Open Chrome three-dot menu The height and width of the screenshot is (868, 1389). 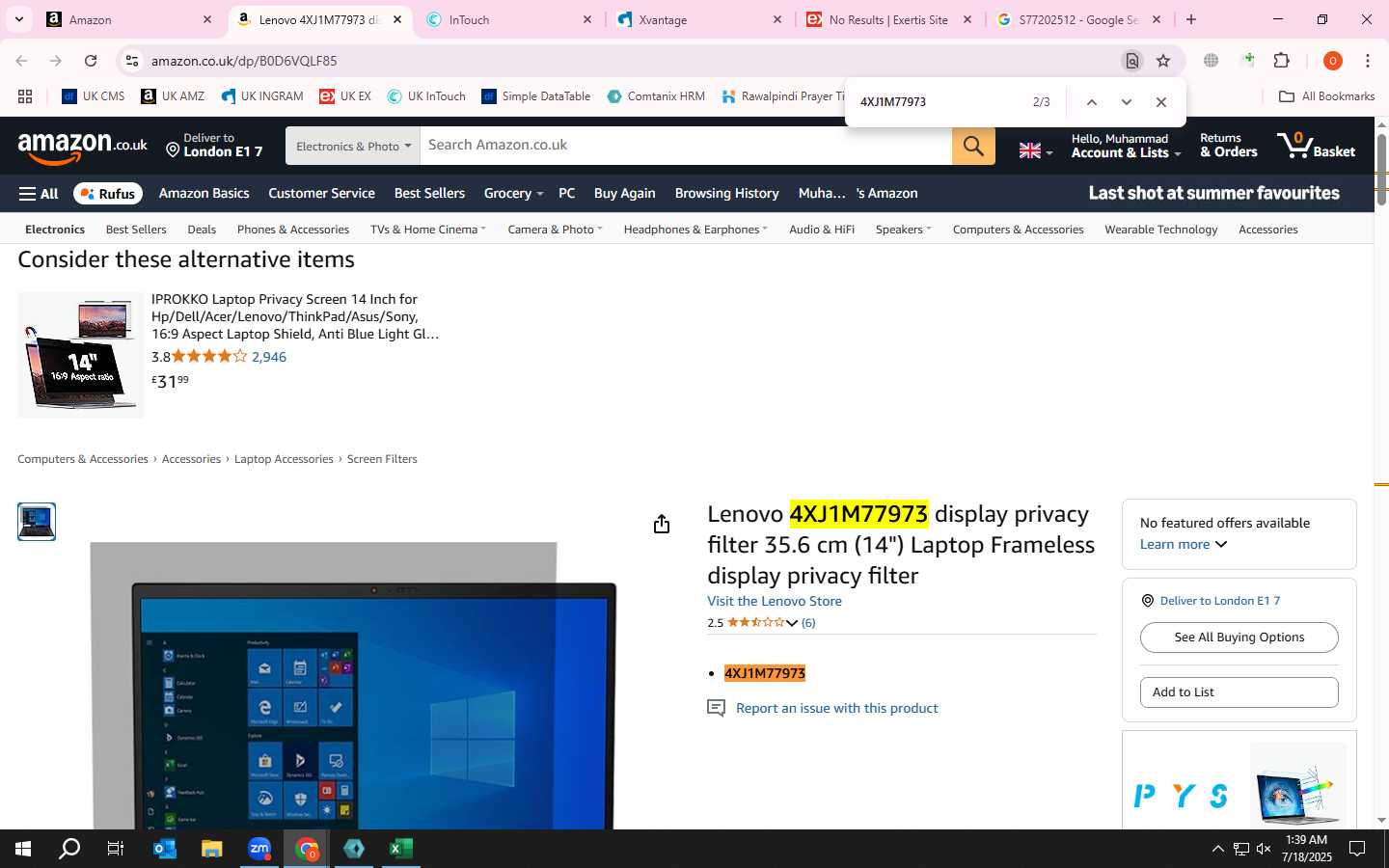[x=1367, y=61]
